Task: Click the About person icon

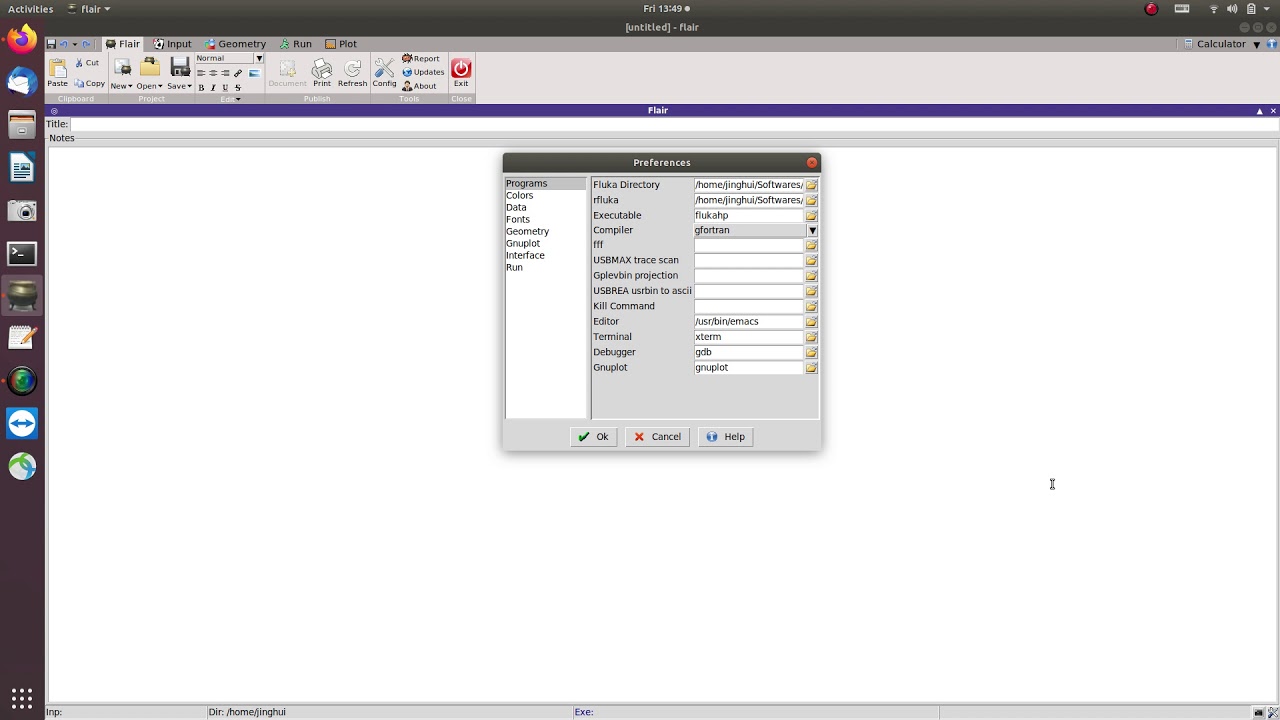Action: point(407,86)
